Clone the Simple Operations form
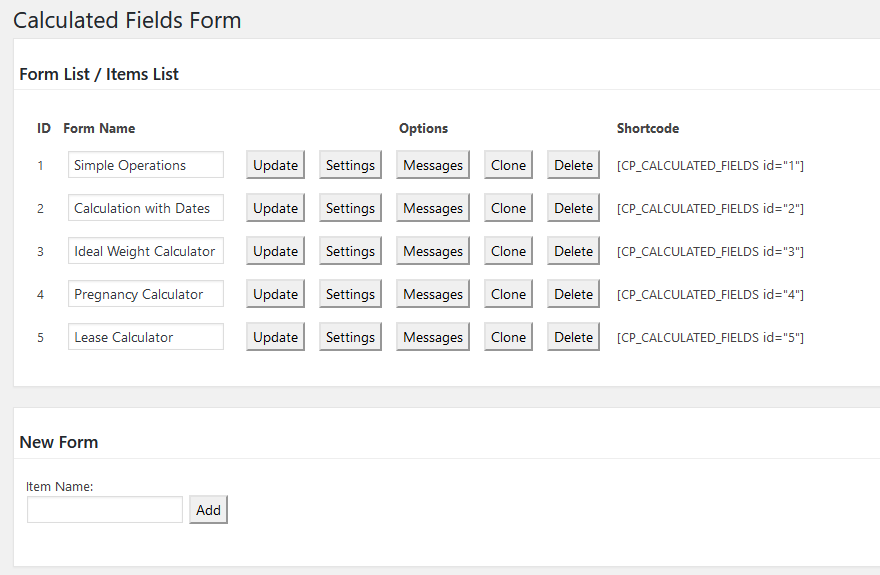 (508, 166)
